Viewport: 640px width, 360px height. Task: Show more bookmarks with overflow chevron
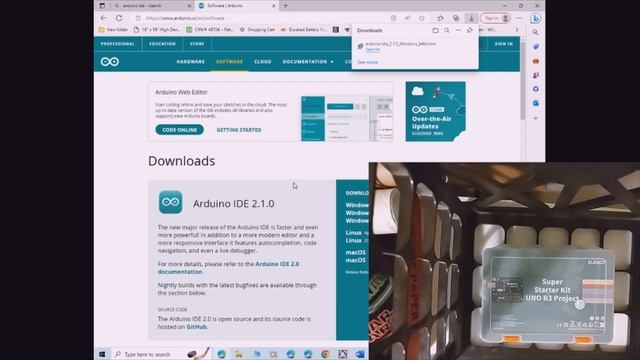(x=517, y=30)
